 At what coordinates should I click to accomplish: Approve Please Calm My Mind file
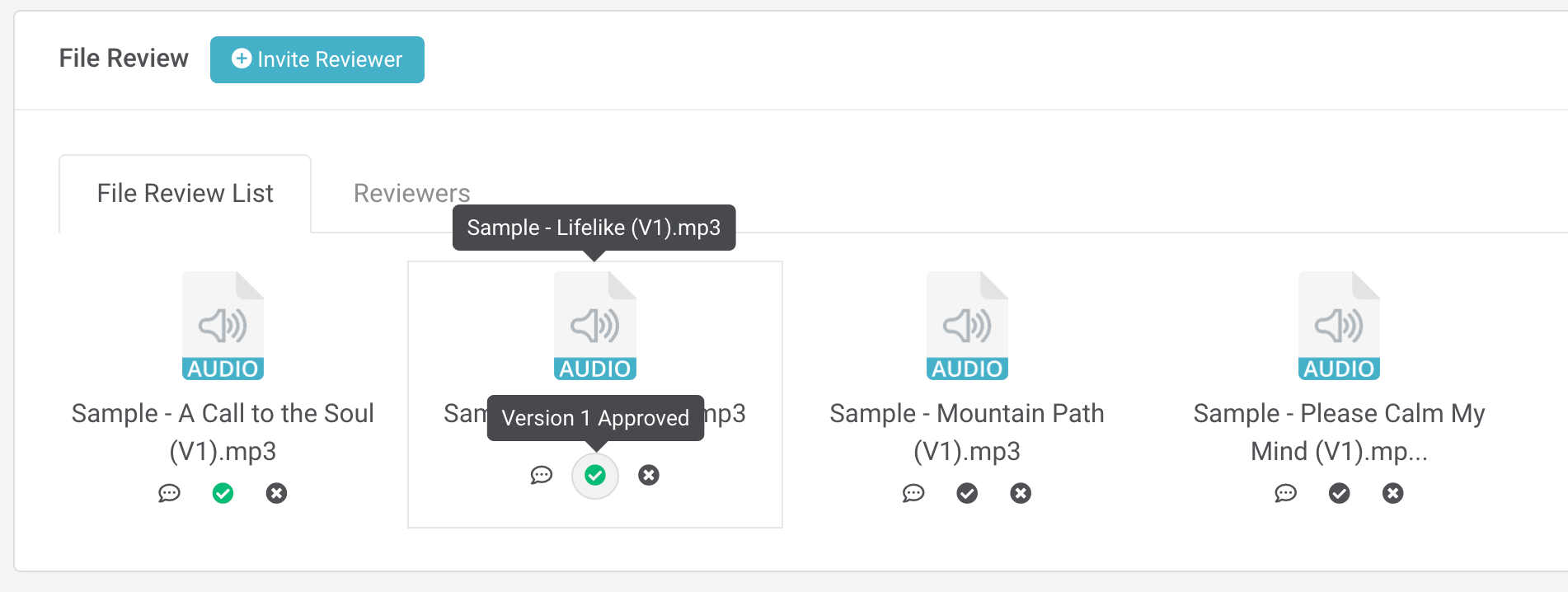(x=1339, y=493)
